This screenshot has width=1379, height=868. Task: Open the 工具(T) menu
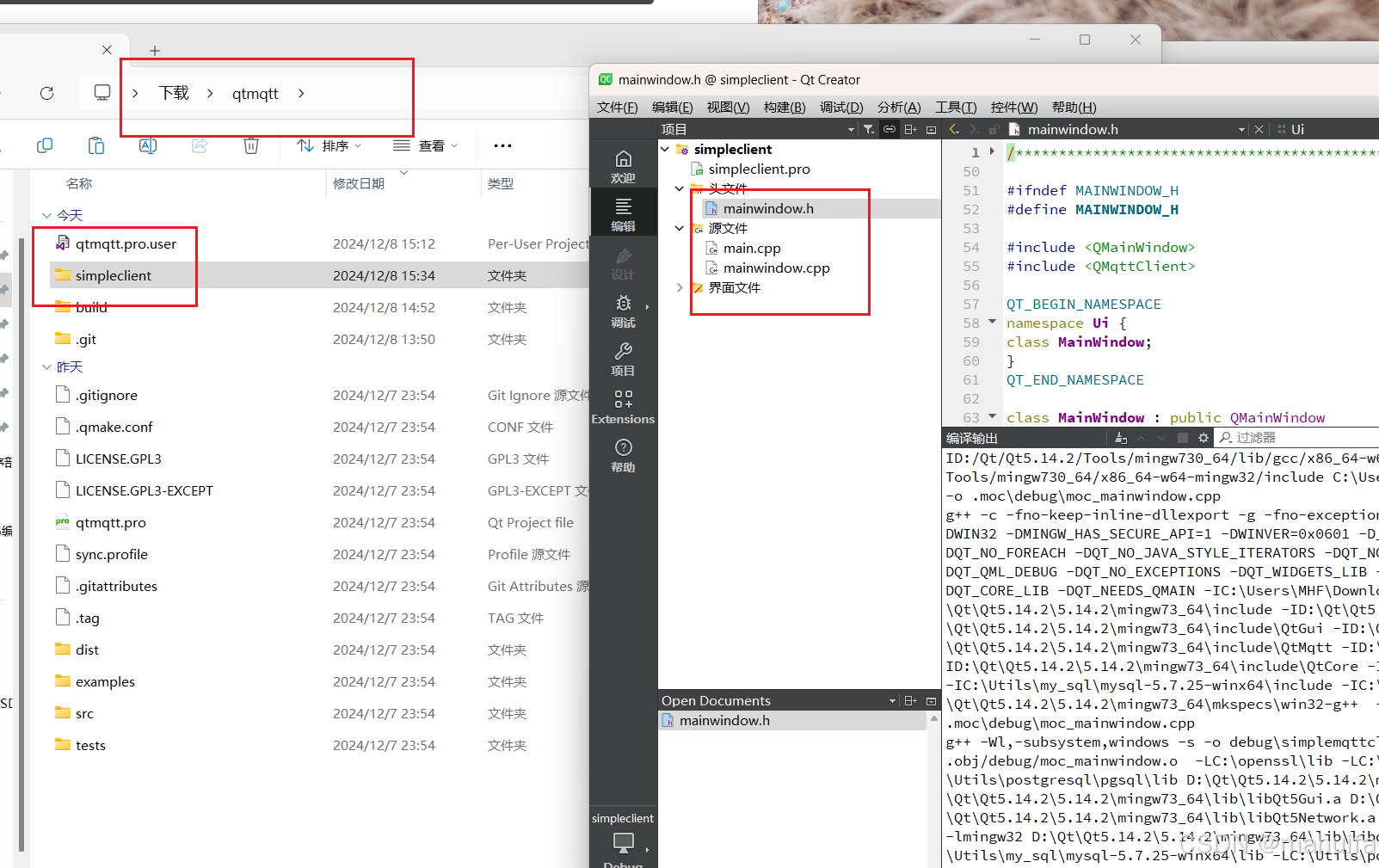tap(956, 107)
